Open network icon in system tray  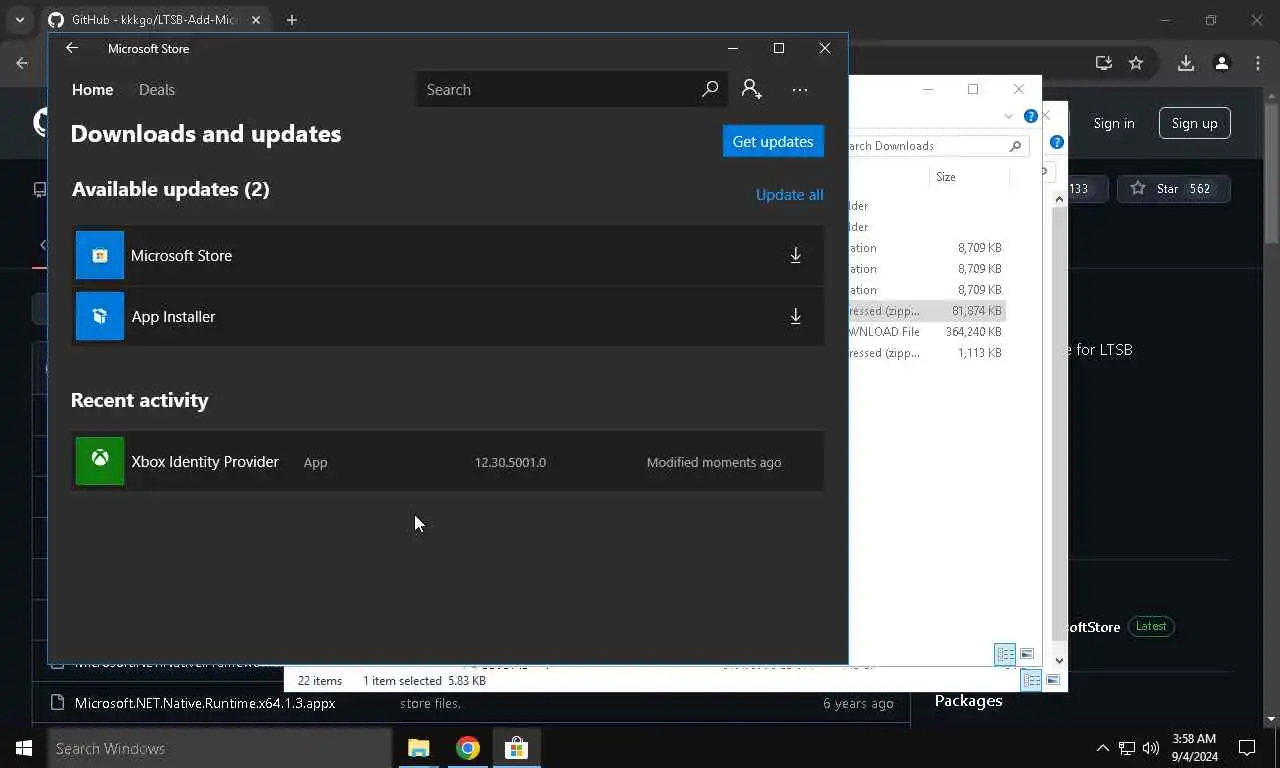click(1127, 748)
